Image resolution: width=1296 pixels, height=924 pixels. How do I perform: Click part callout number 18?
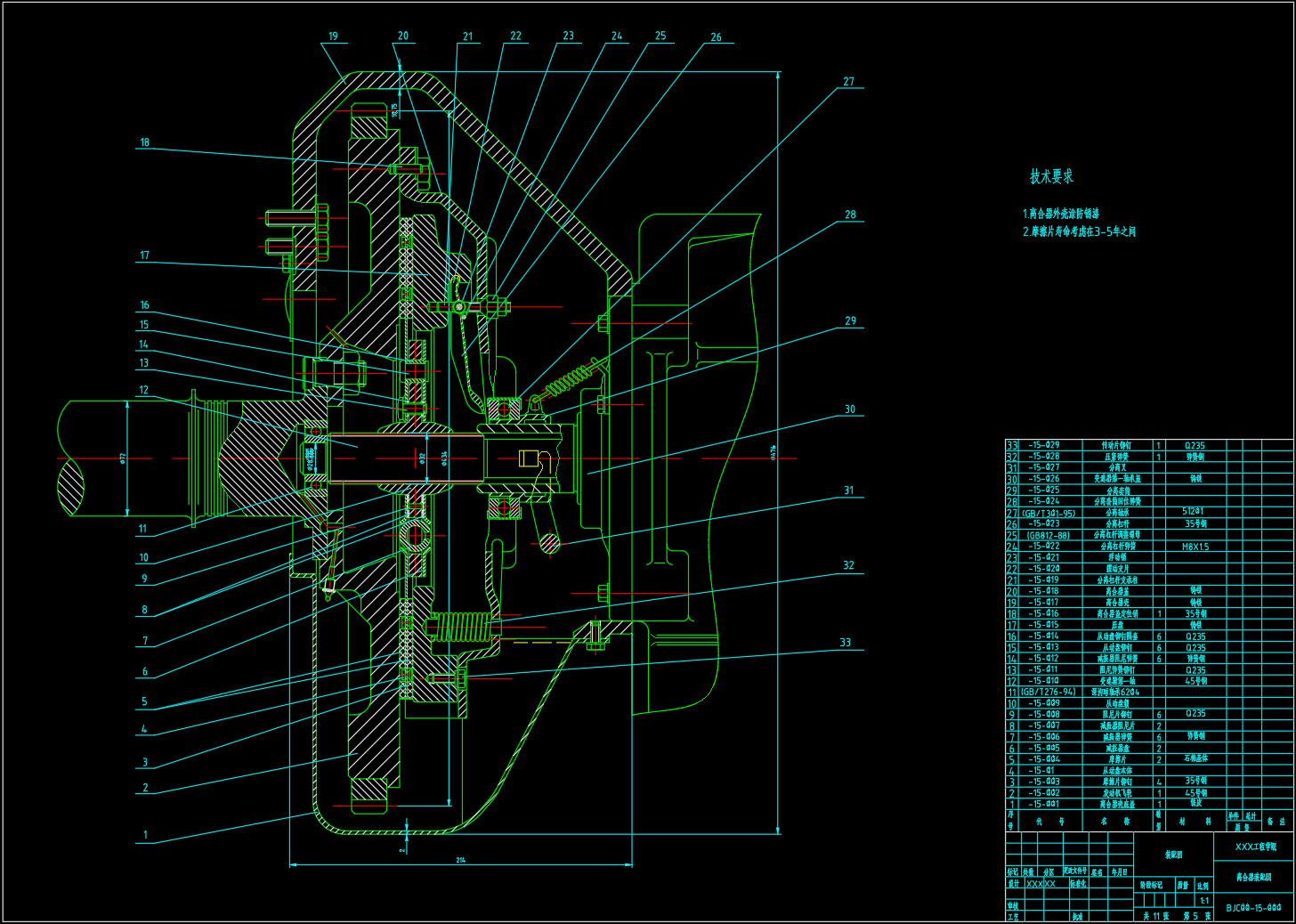pyautogui.click(x=144, y=142)
